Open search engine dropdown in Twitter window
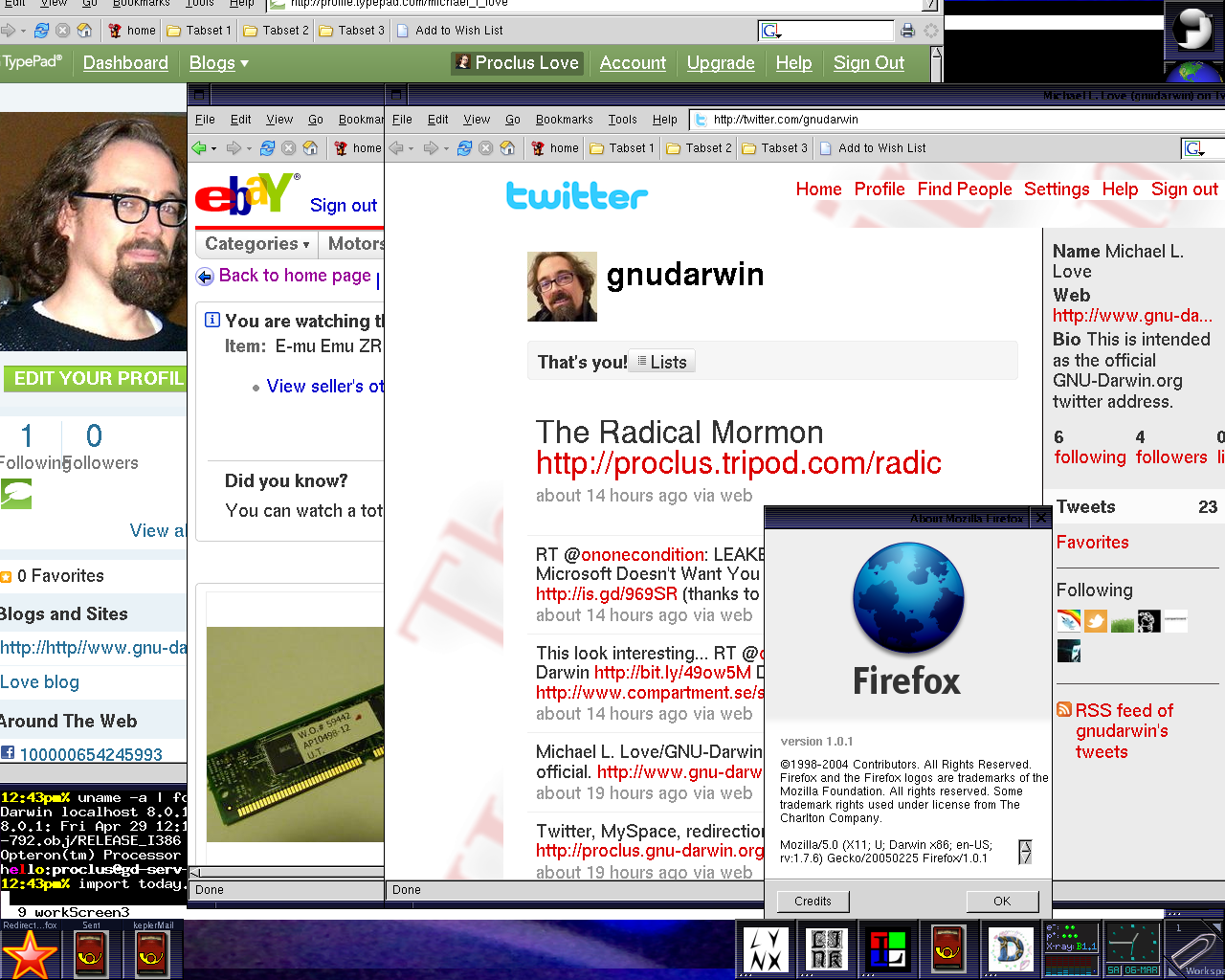This screenshot has width=1225, height=980. point(1193,148)
